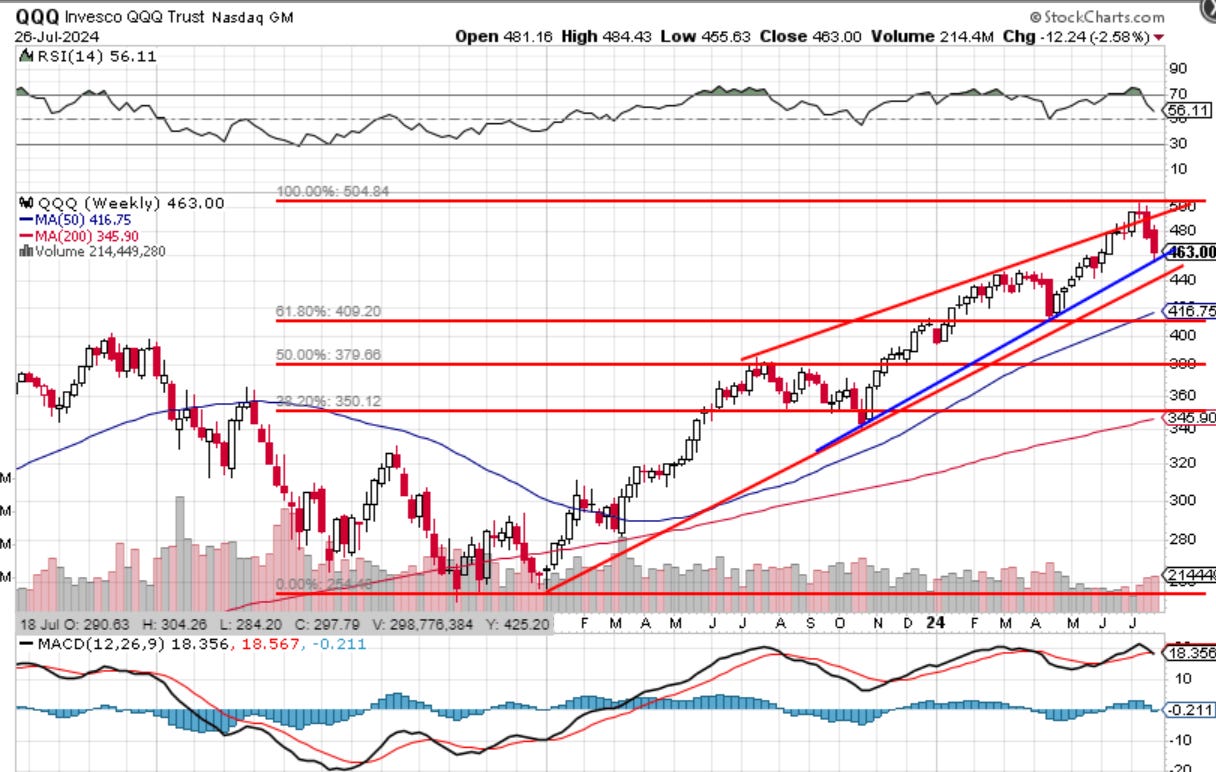This screenshot has height=772, width=1216.
Task: Click the 70 level on RSI axis
Action: [x=1177, y=95]
